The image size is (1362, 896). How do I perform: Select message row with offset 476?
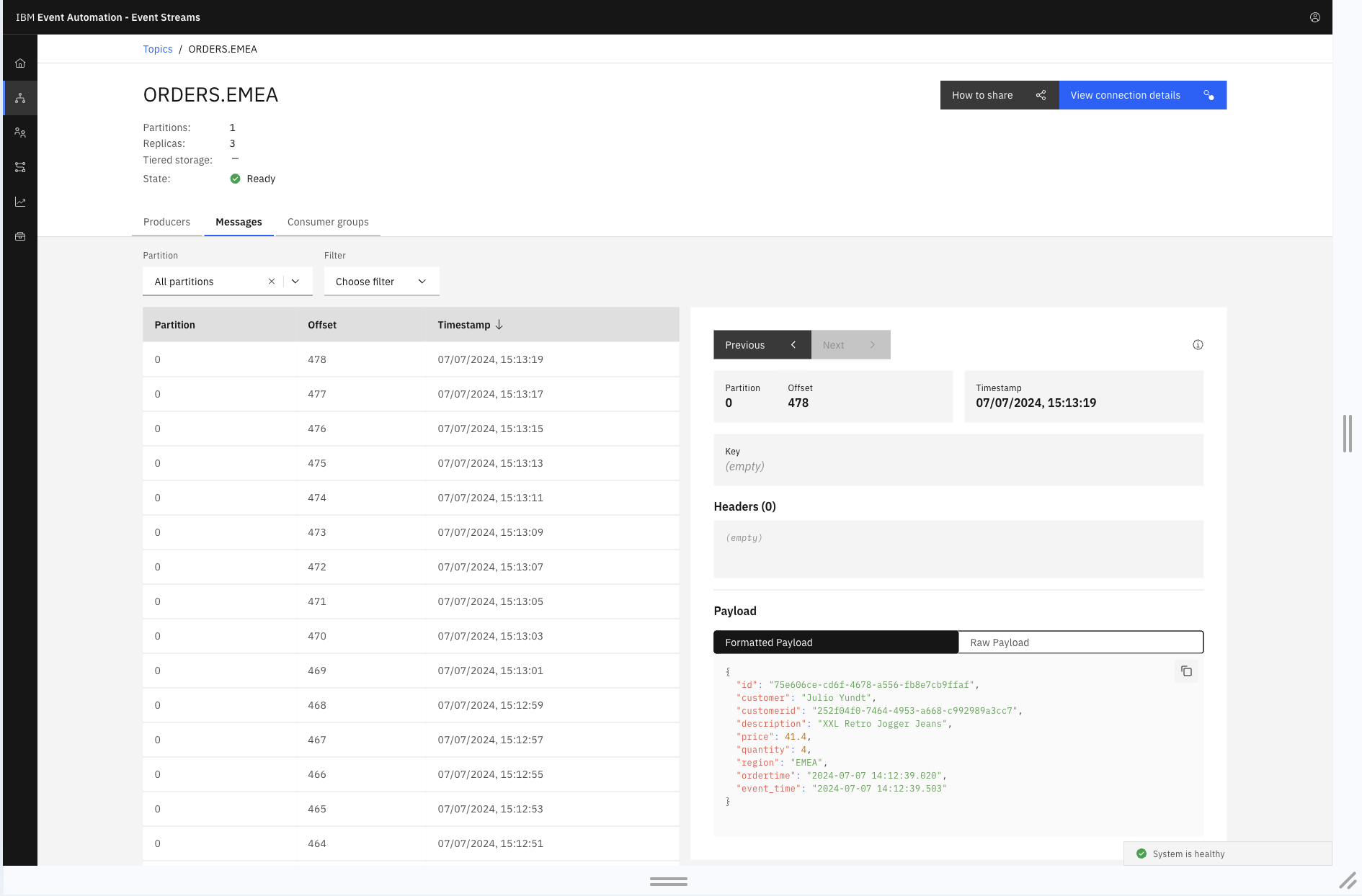coord(411,429)
